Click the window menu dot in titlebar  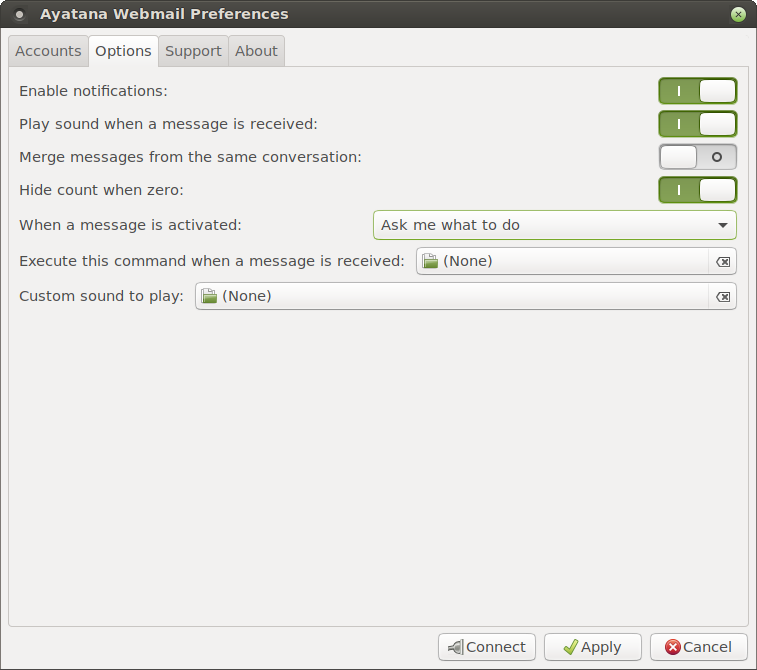click(x=19, y=14)
